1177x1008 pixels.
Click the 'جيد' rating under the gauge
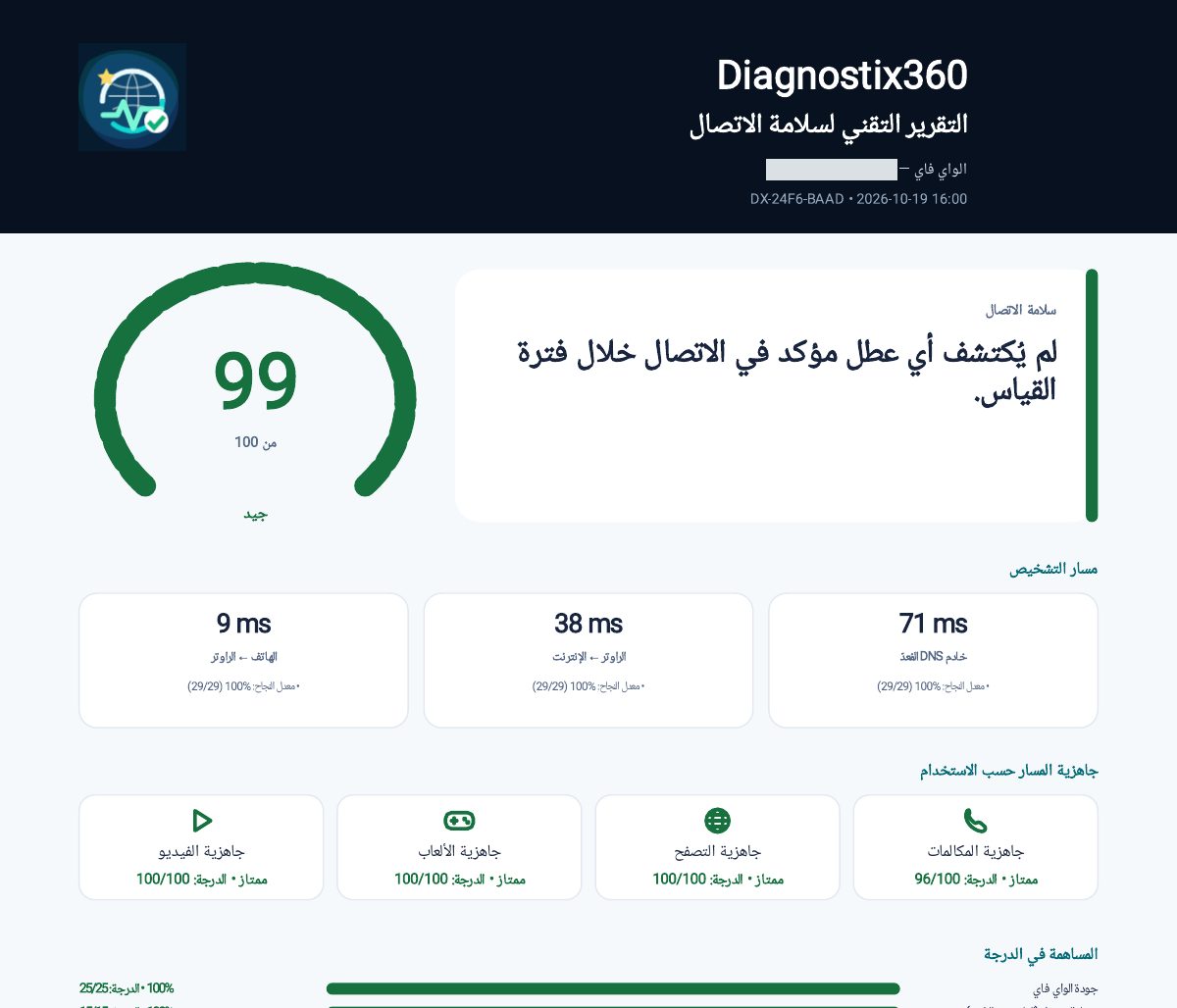click(255, 515)
